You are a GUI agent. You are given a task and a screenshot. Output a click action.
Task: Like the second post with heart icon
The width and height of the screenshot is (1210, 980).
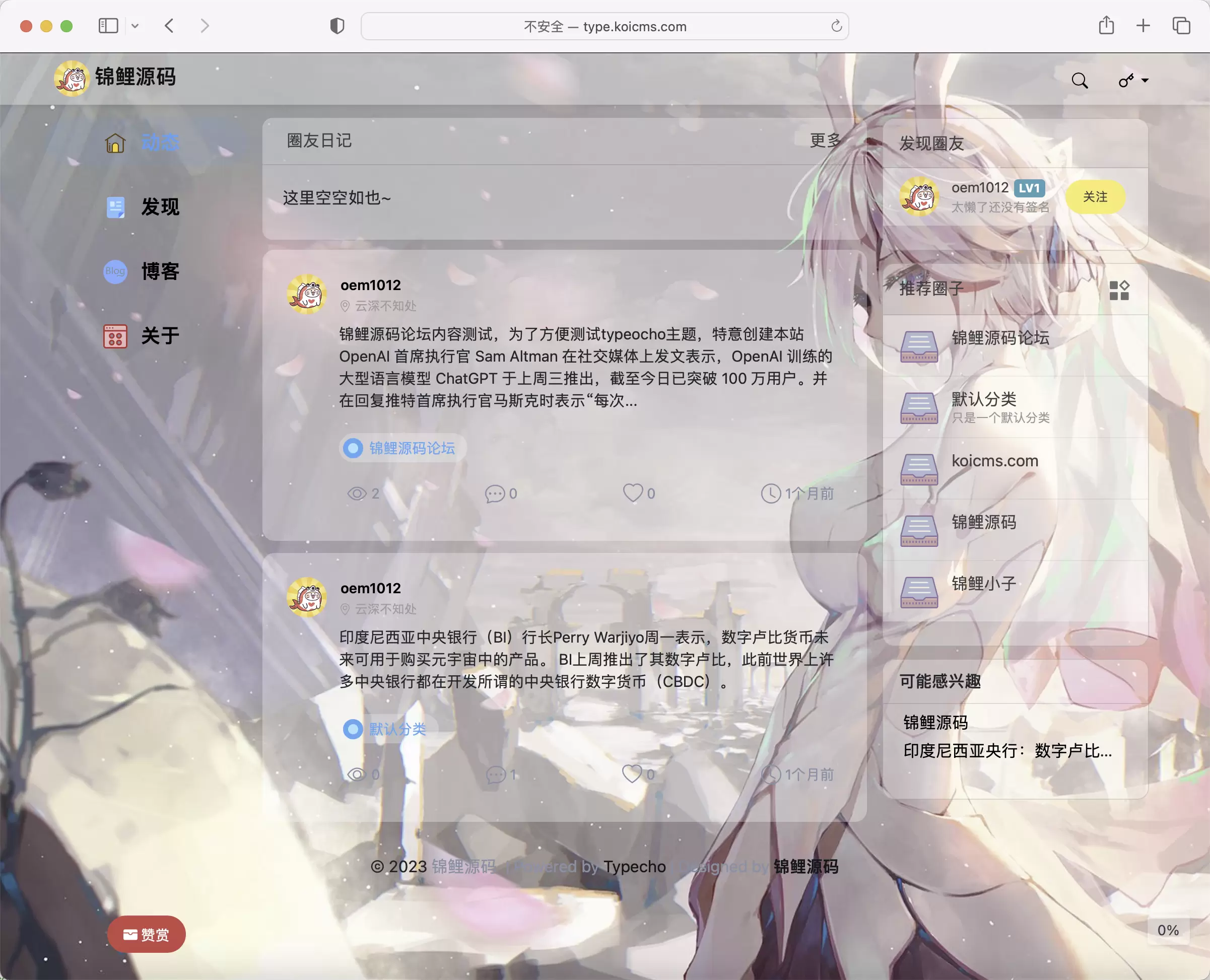(632, 774)
